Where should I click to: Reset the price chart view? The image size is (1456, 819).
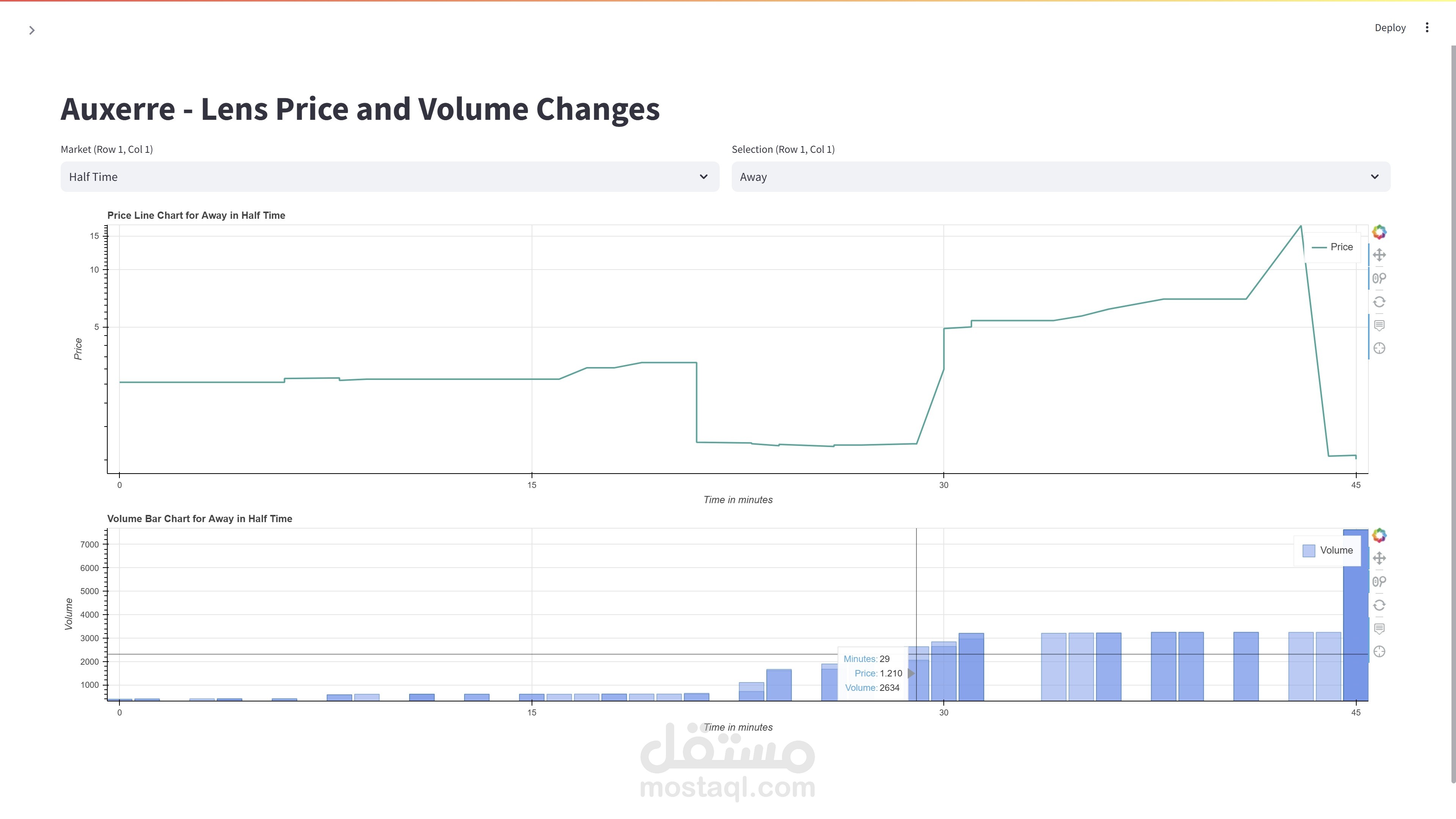(x=1379, y=302)
